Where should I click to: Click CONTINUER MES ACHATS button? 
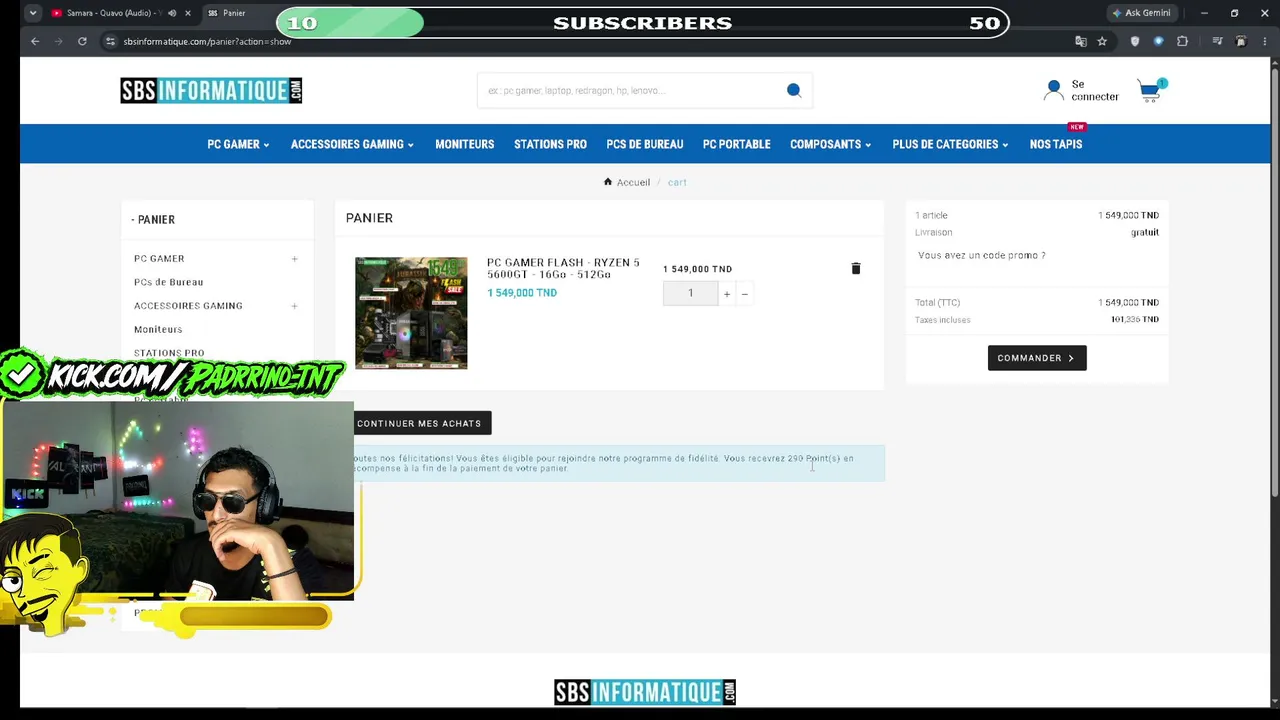[x=419, y=423]
